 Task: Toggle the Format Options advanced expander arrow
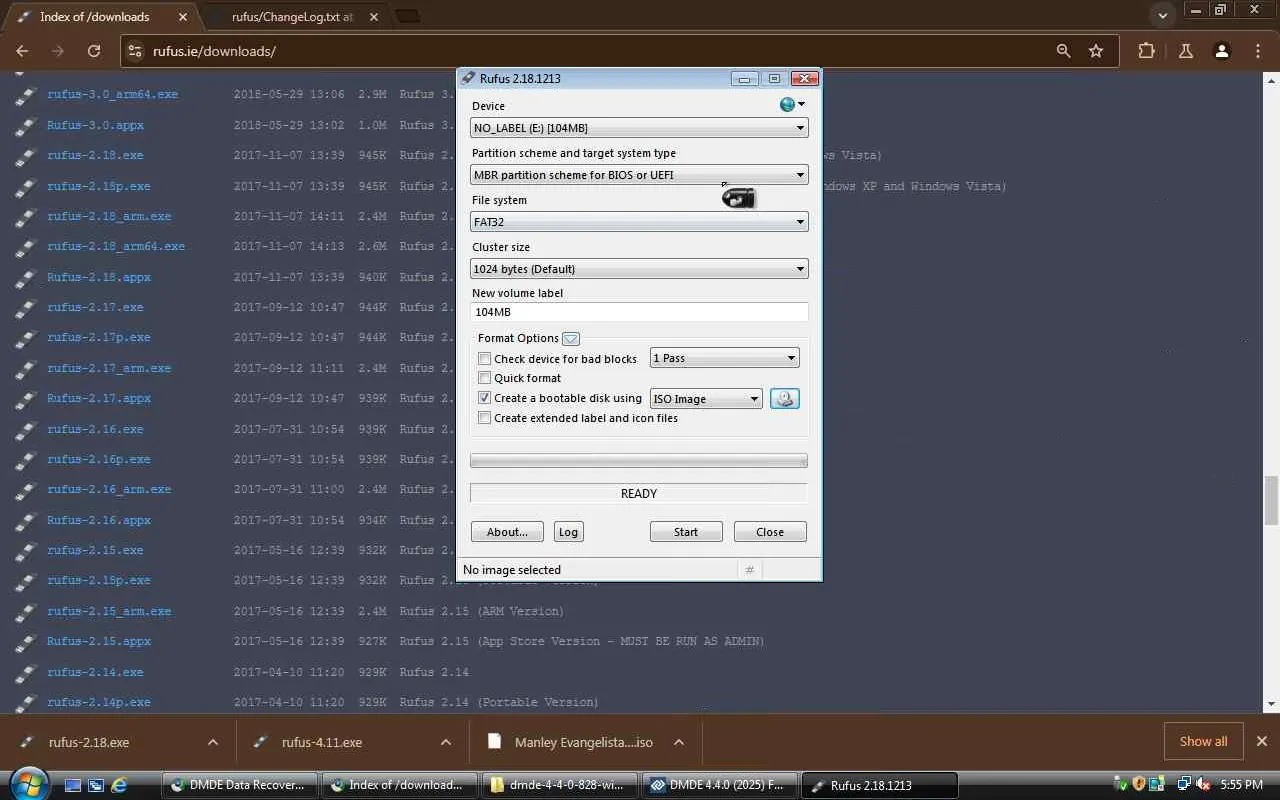click(571, 339)
